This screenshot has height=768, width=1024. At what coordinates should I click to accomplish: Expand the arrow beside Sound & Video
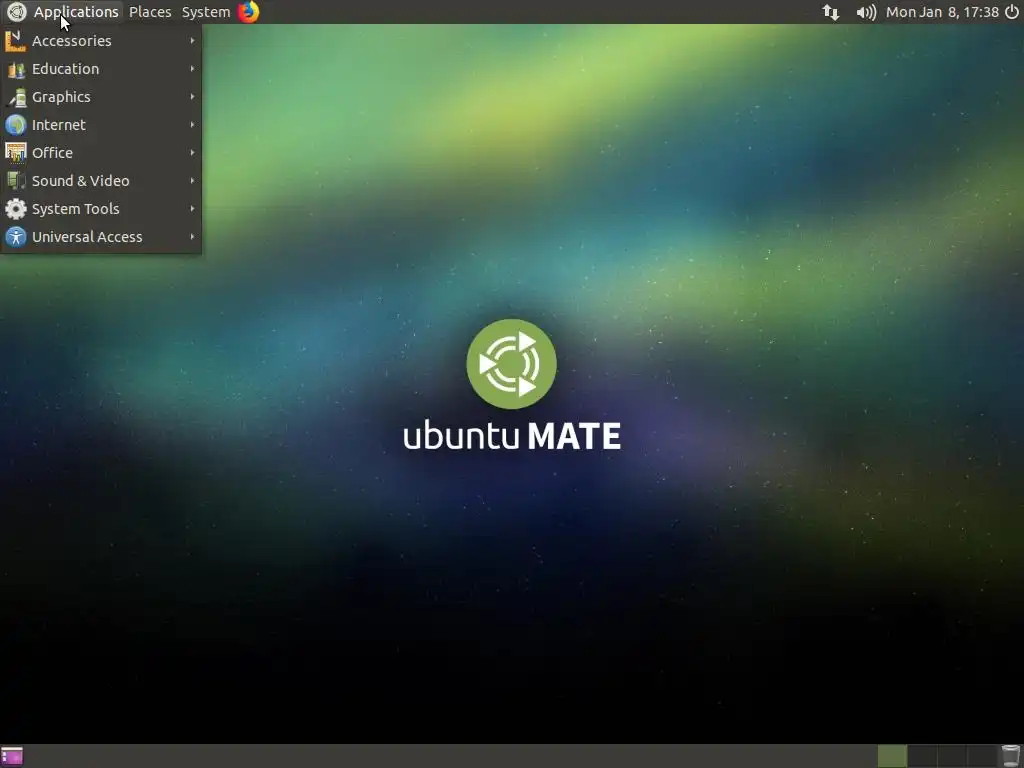pyautogui.click(x=192, y=181)
